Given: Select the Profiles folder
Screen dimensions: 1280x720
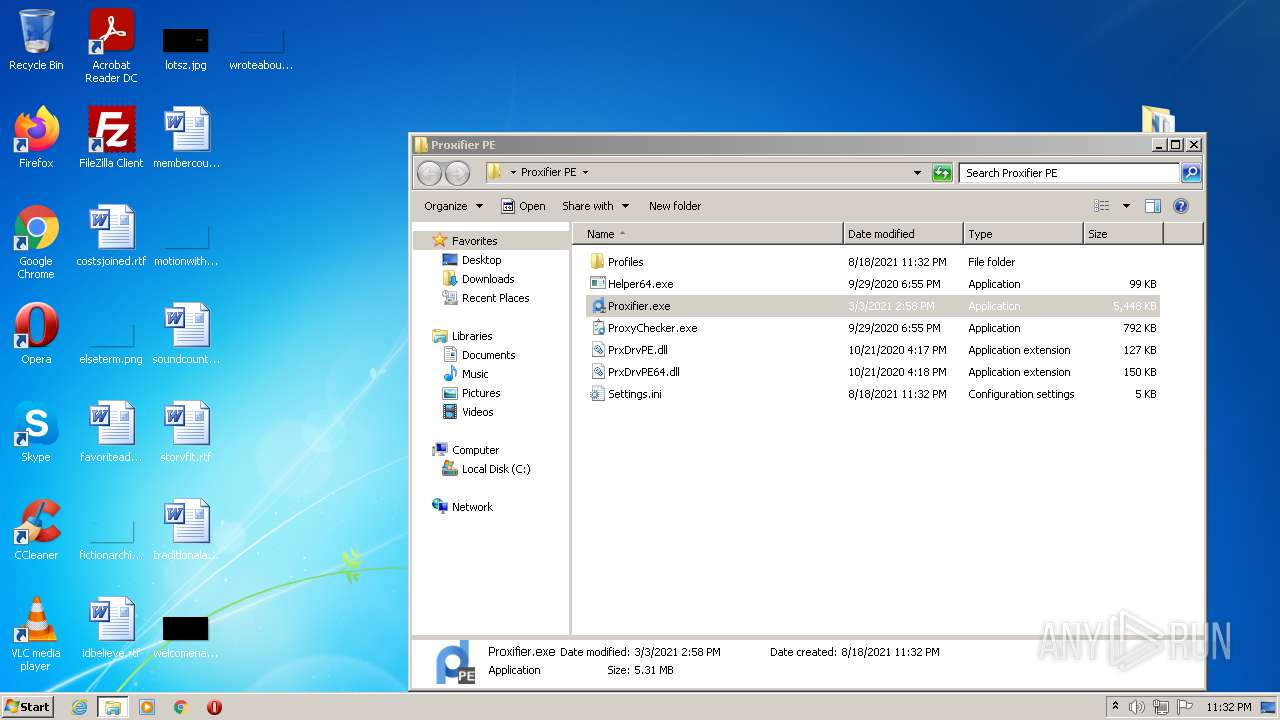Looking at the screenshot, I should [626, 262].
